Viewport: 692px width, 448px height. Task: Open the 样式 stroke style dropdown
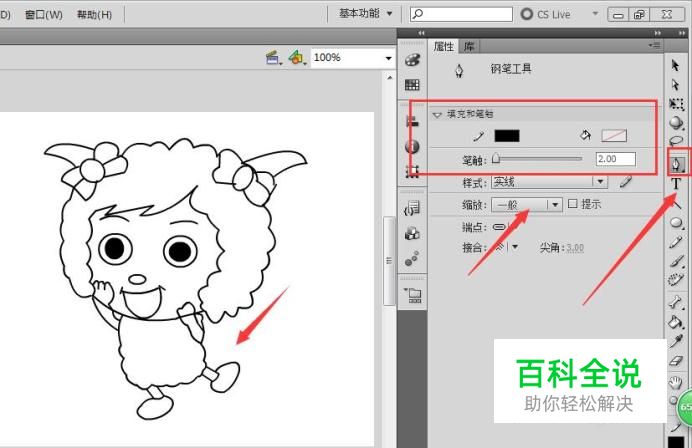coord(549,182)
